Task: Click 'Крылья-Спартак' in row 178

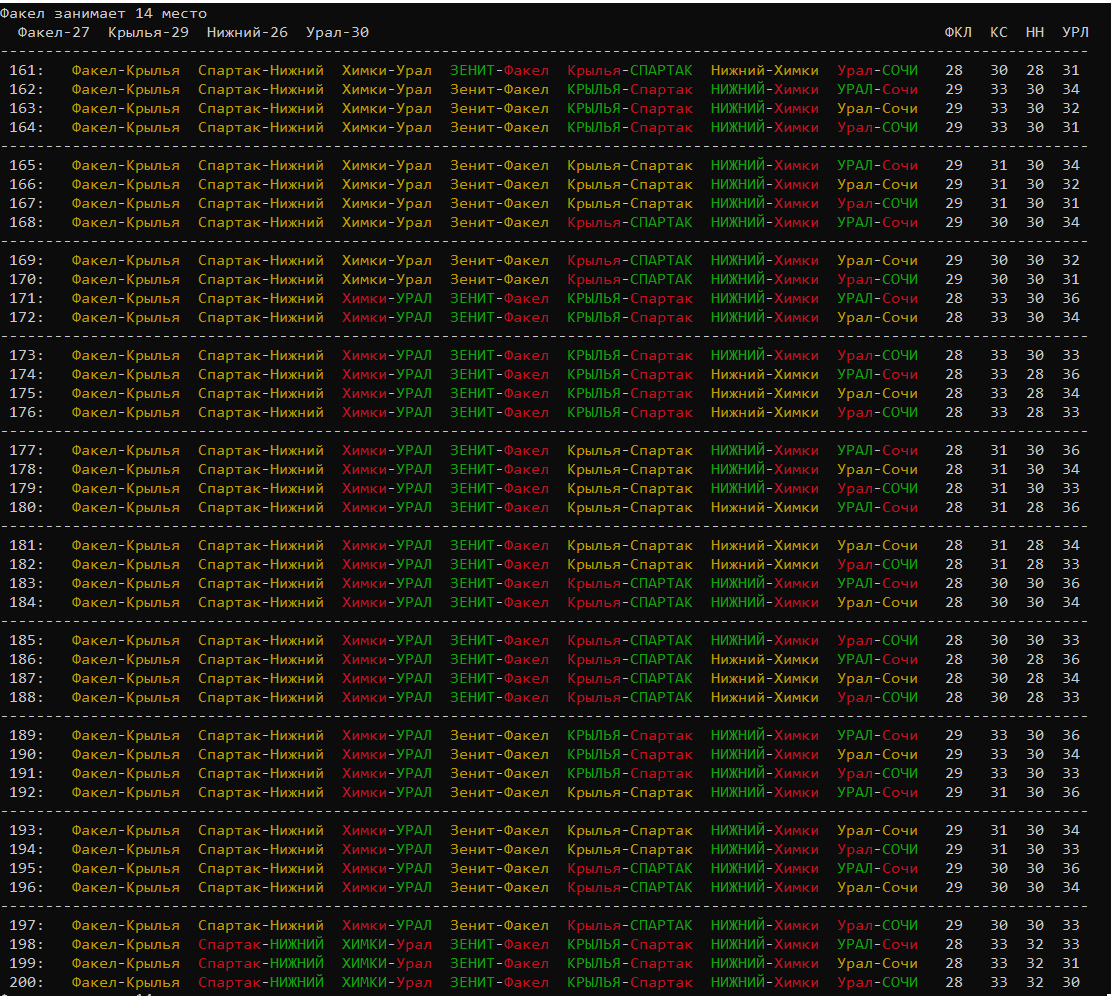Action: [x=630, y=470]
